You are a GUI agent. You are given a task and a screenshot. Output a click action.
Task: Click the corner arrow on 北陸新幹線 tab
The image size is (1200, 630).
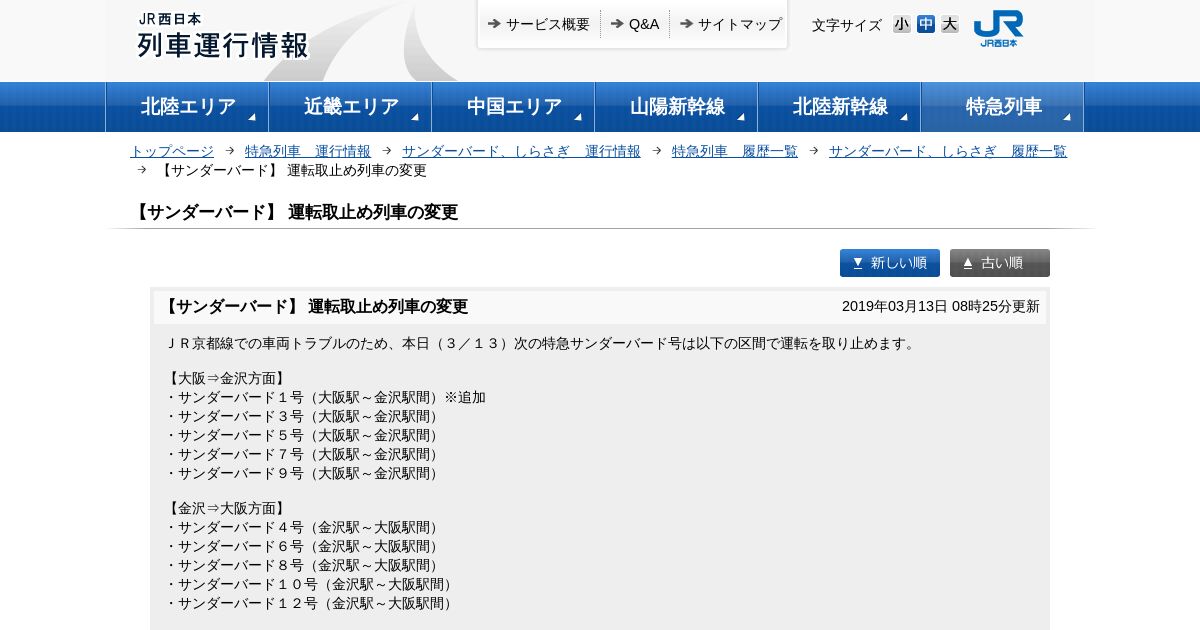point(904,117)
